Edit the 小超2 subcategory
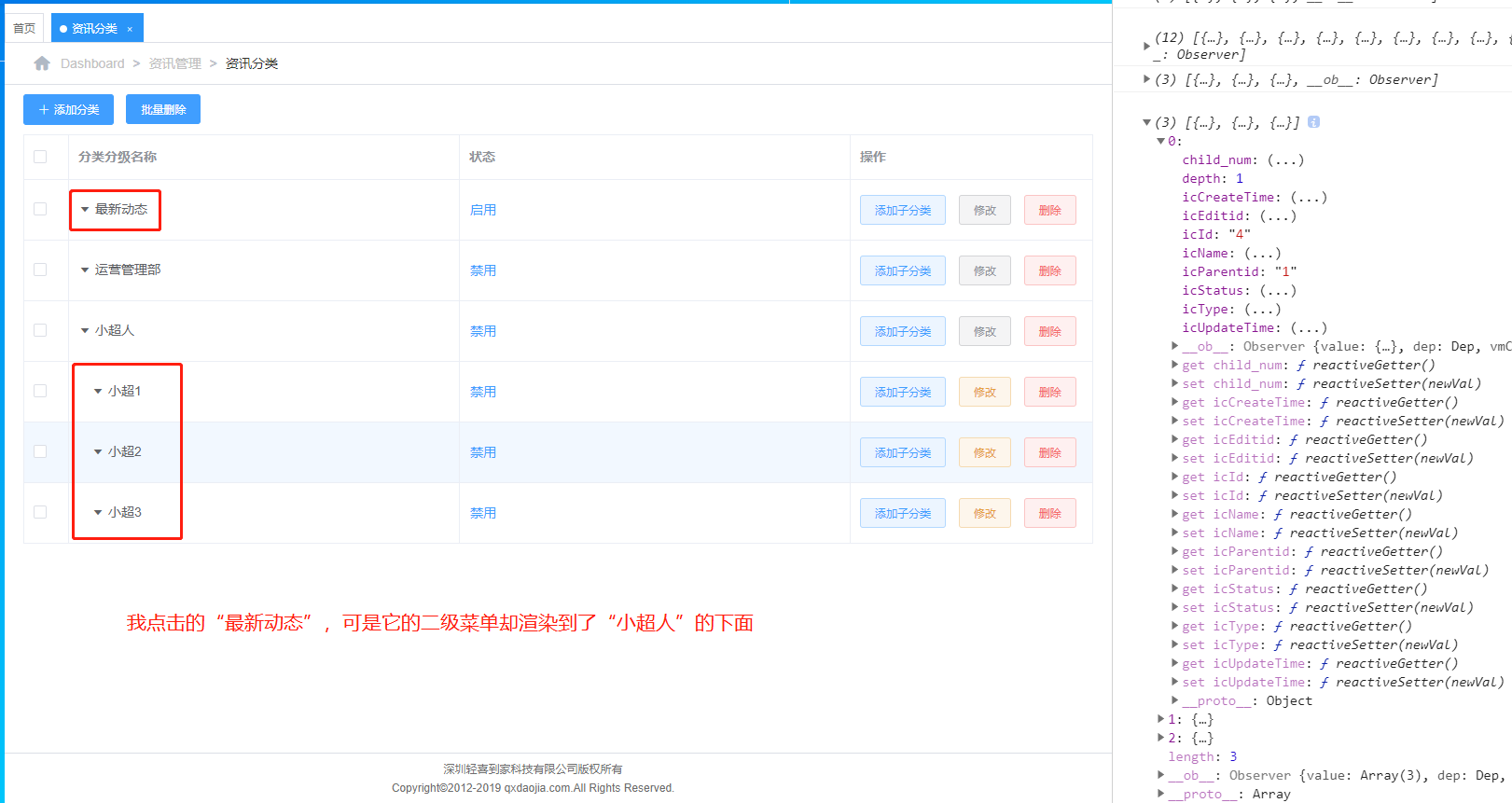Viewport: 1512px width, 803px height. [x=985, y=452]
